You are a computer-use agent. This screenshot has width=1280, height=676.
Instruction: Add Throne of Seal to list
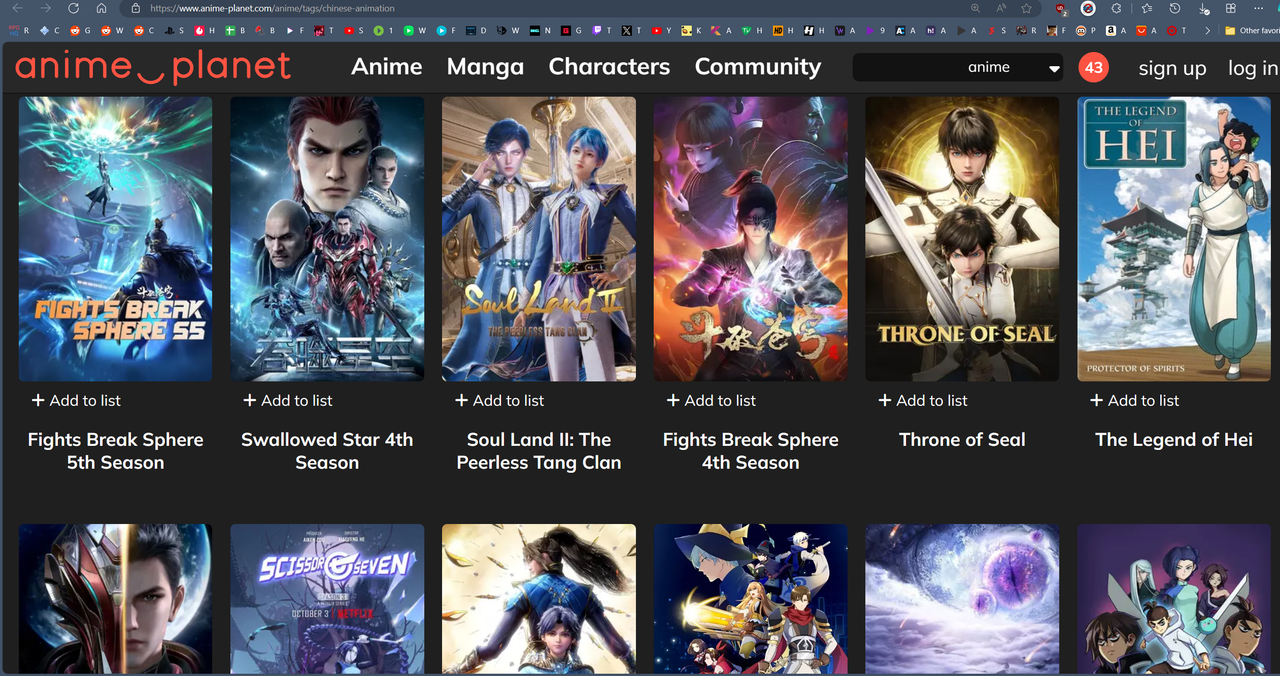pyautogui.click(x=923, y=400)
